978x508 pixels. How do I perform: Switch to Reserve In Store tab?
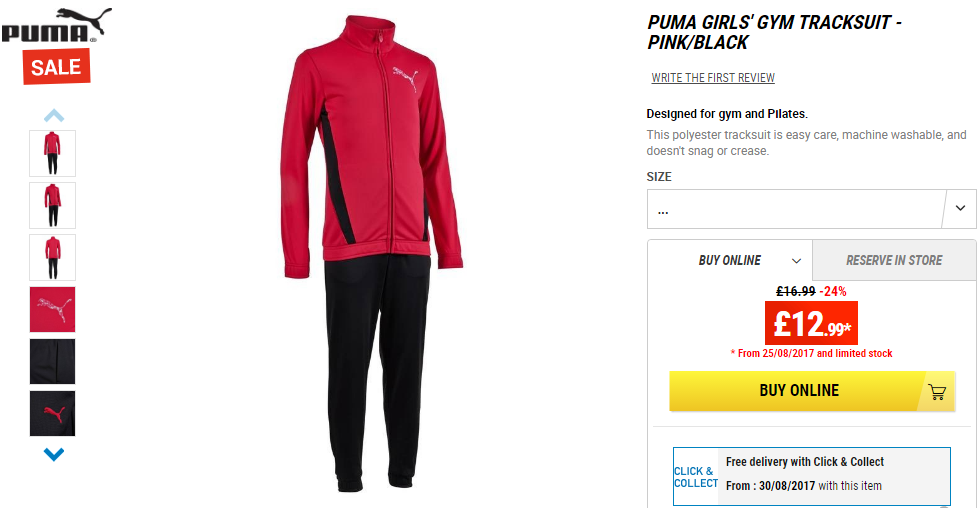pyautogui.click(x=894, y=260)
